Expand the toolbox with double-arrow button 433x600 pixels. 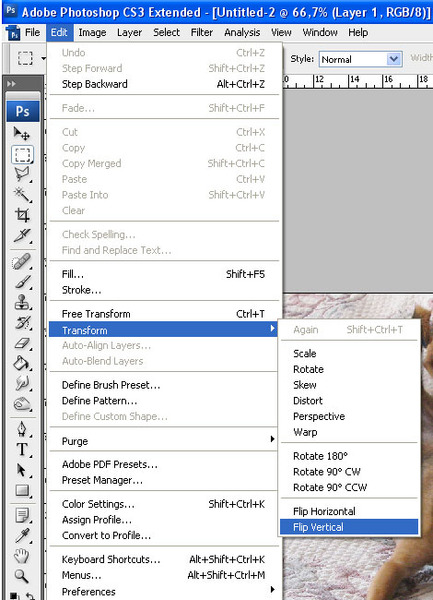(11, 83)
